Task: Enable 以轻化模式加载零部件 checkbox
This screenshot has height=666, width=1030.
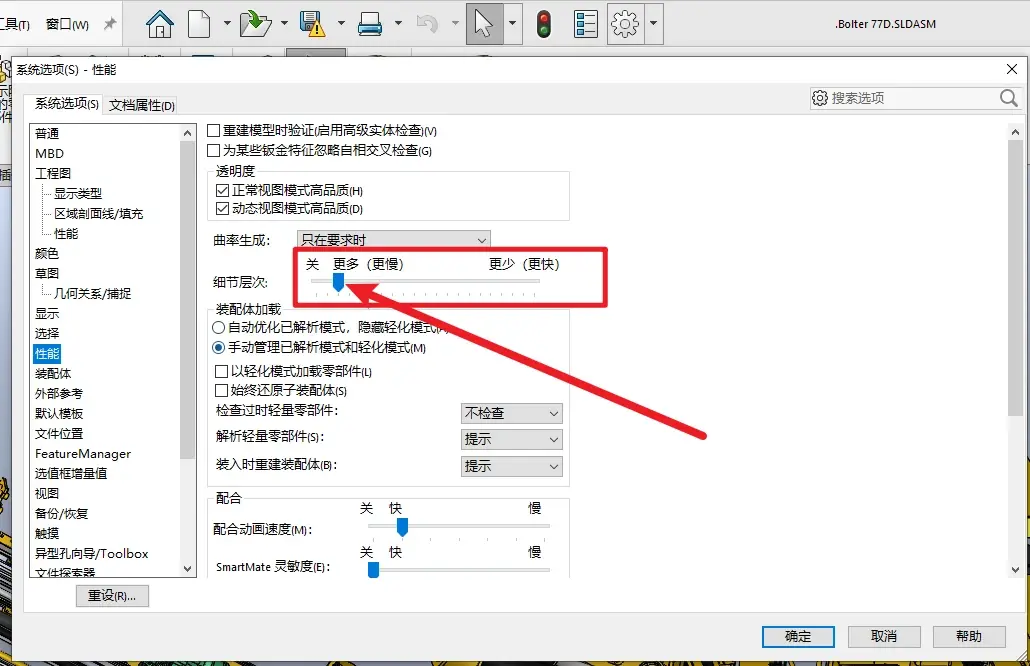Action: pos(221,372)
